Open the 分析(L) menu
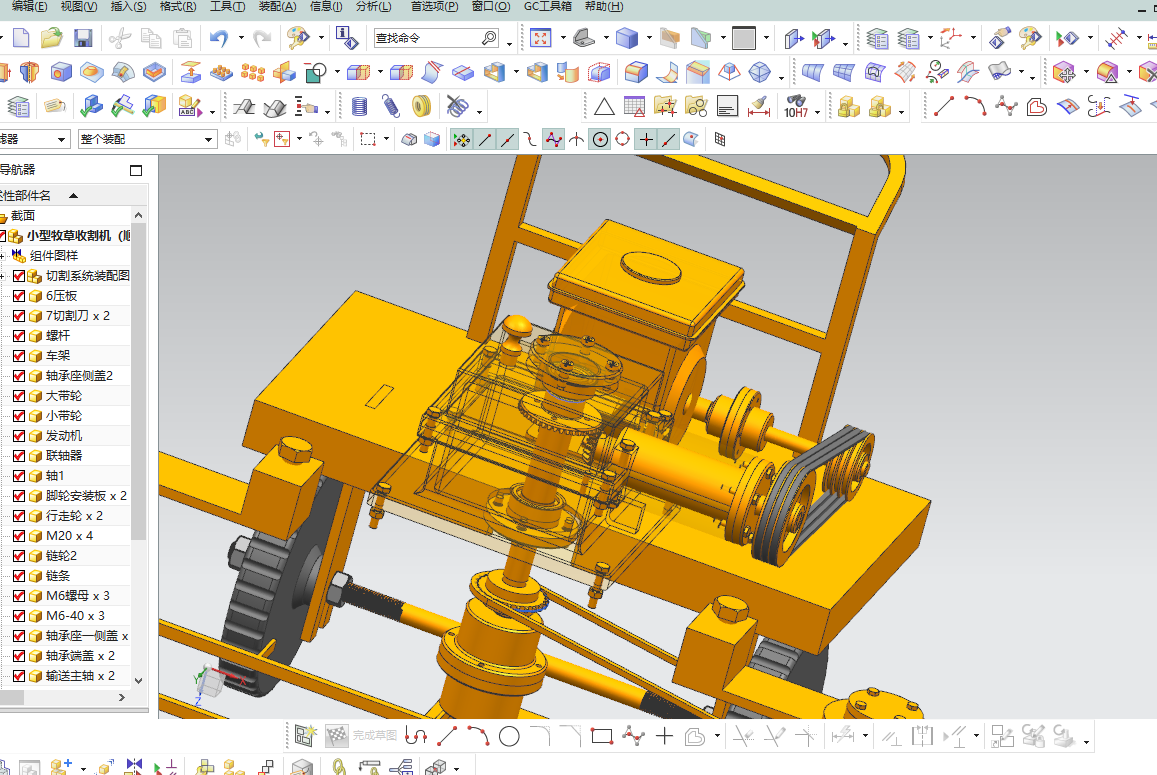The height and width of the screenshot is (775, 1157). click(x=373, y=7)
